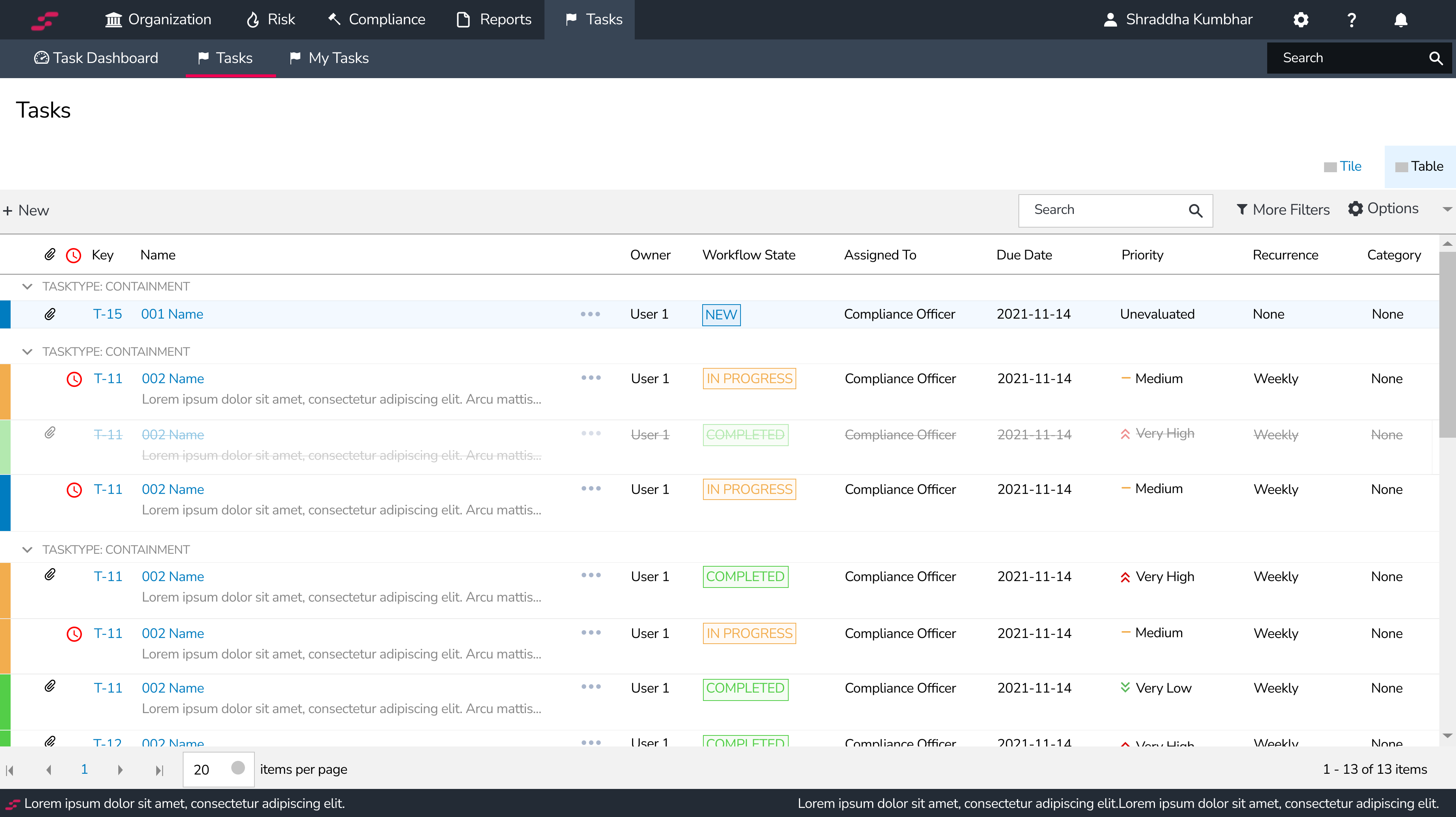Click the app logo in top left
The width and height of the screenshot is (1456, 817).
coord(45,20)
